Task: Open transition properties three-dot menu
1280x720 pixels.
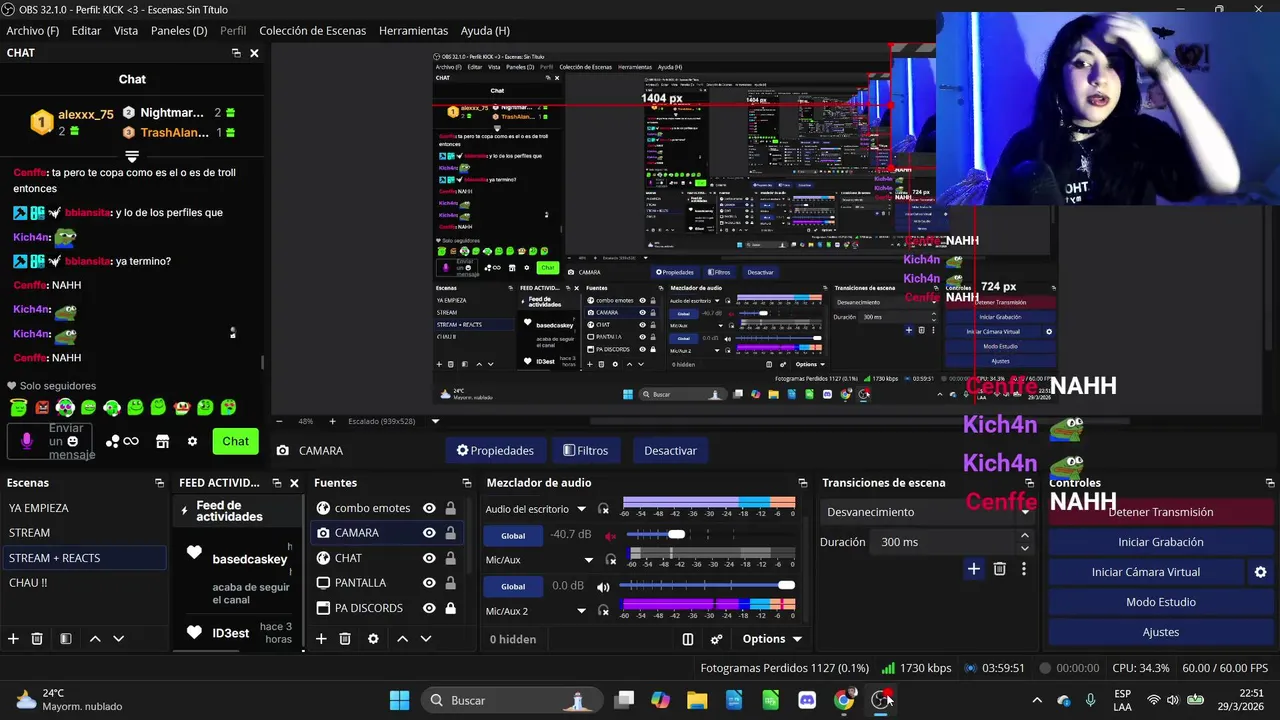Action: [1023, 569]
